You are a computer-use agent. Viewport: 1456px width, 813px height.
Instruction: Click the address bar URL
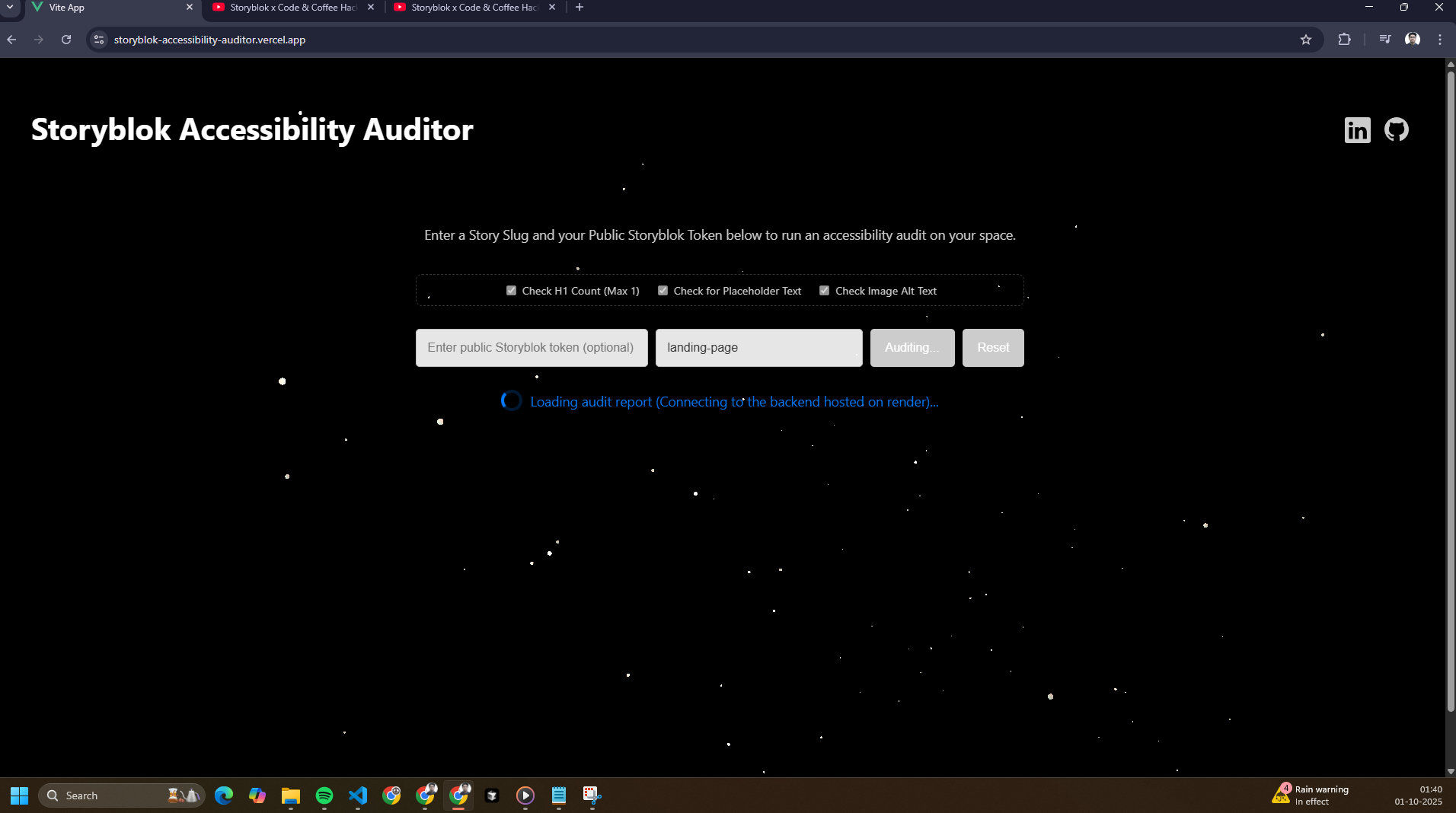209,40
